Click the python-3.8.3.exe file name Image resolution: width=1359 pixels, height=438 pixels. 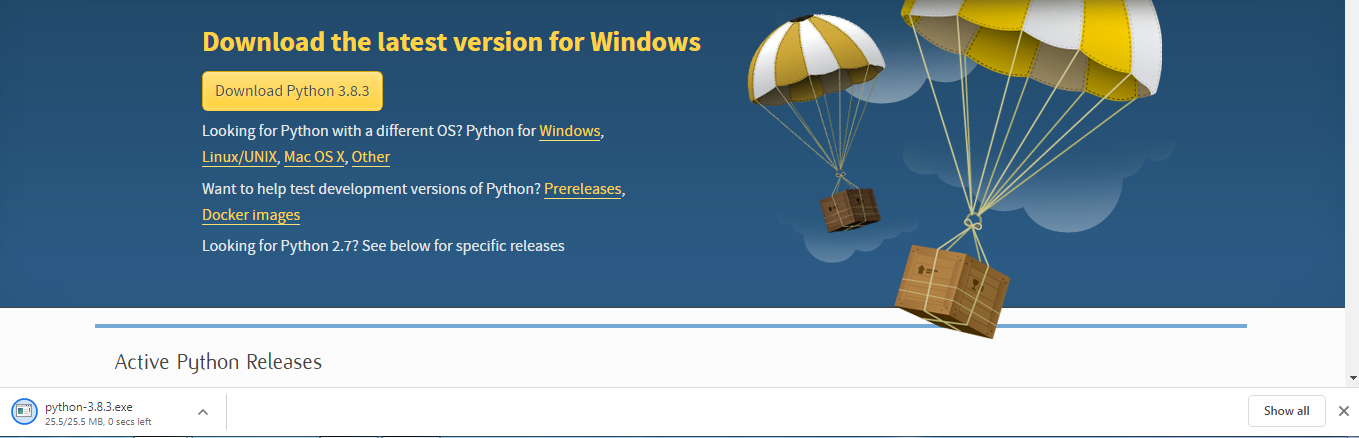(x=89, y=407)
